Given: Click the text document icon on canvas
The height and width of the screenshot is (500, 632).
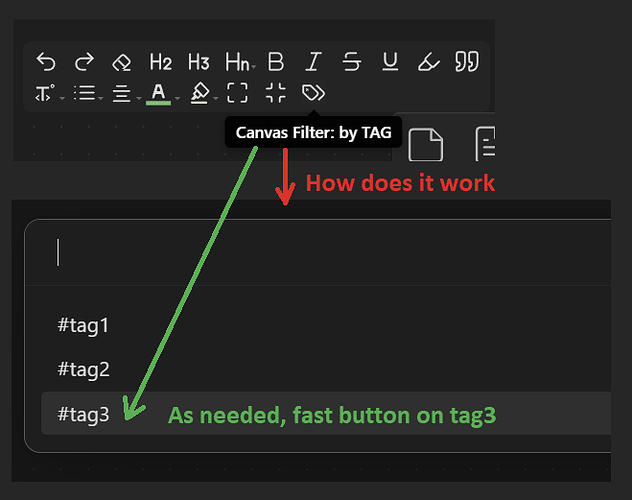Looking at the screenshot, I should pos(485,144).
